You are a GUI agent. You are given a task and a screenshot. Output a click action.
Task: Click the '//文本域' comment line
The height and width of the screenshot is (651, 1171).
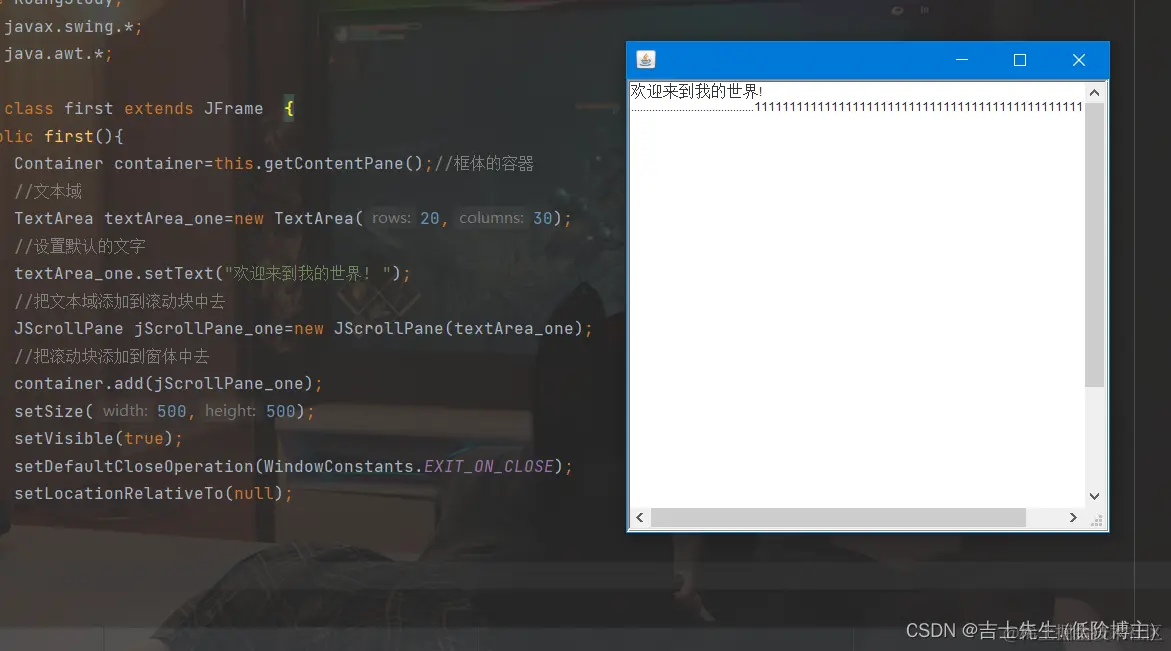click(x=48, y=191)
